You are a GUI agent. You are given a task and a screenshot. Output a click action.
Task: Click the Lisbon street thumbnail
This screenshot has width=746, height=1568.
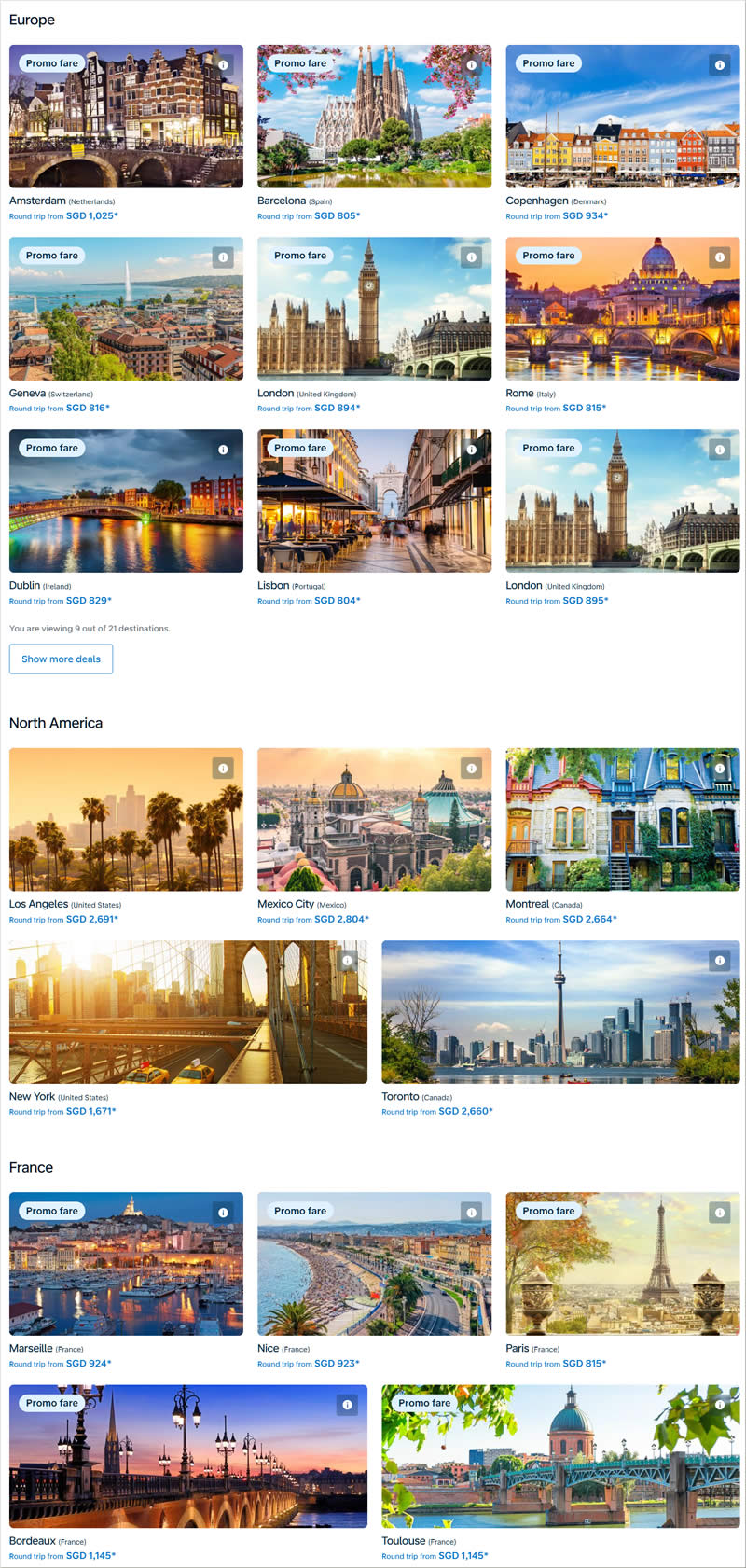coord(375,501)
